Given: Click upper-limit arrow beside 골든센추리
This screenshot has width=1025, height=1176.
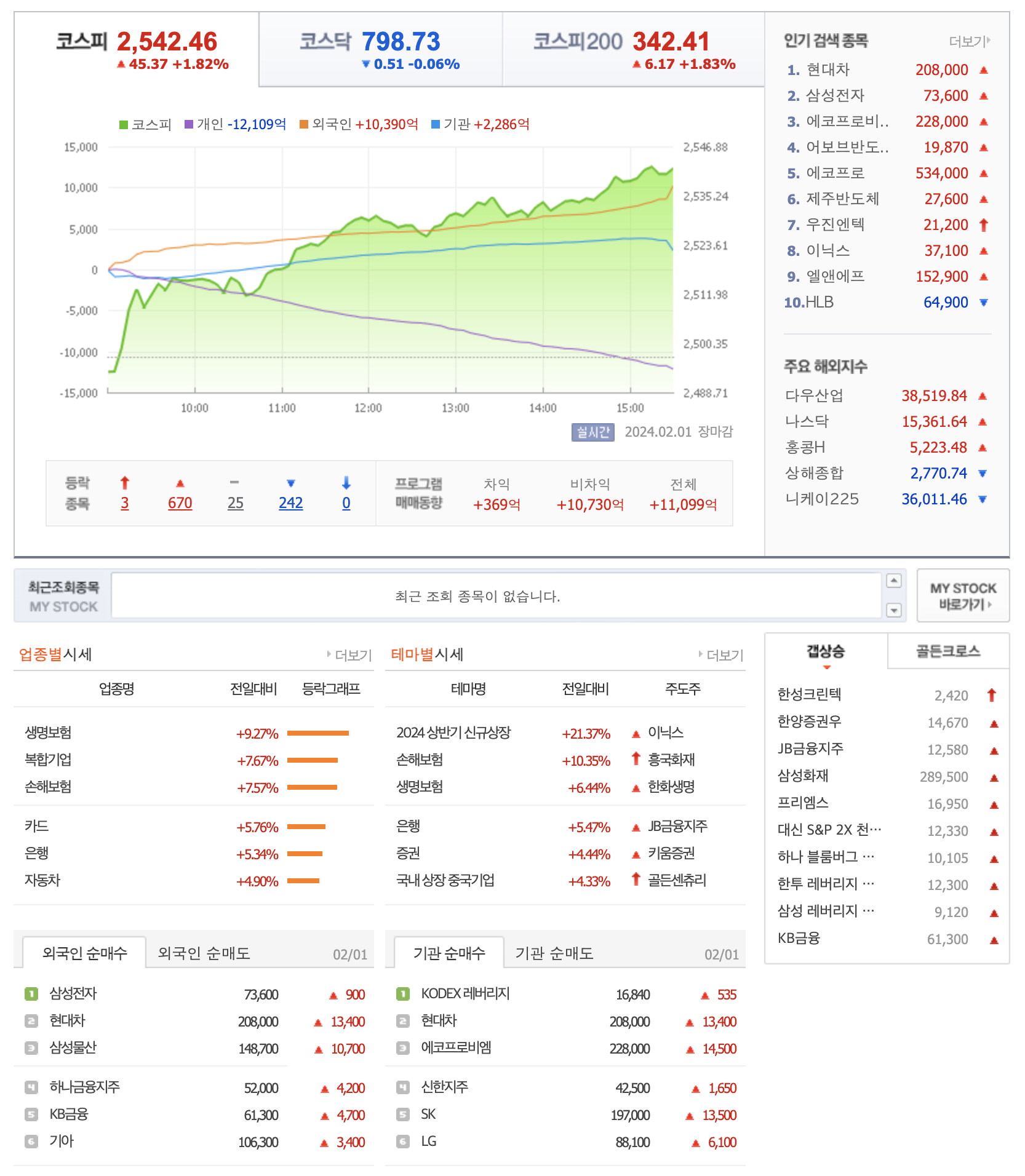Looking at the screenshot, I should tap(636, 880).
